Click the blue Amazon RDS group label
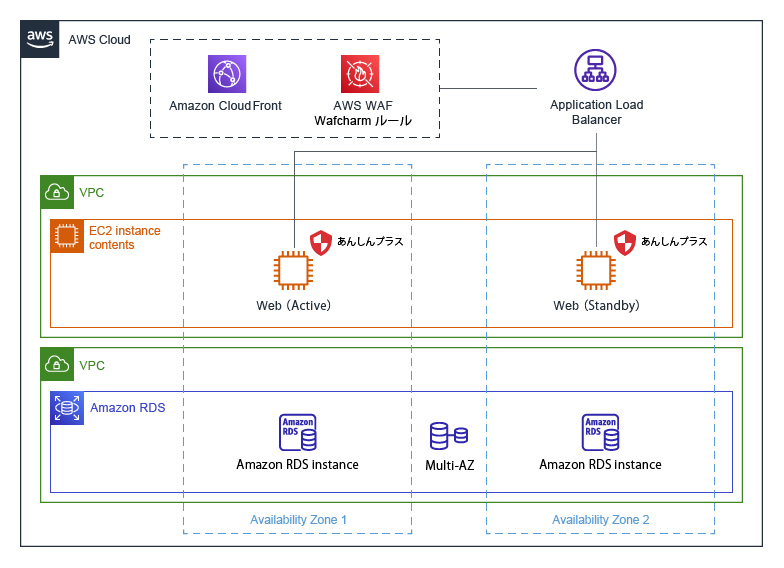Viewport: 784px width, 568px height. click(x=128, y=408)
